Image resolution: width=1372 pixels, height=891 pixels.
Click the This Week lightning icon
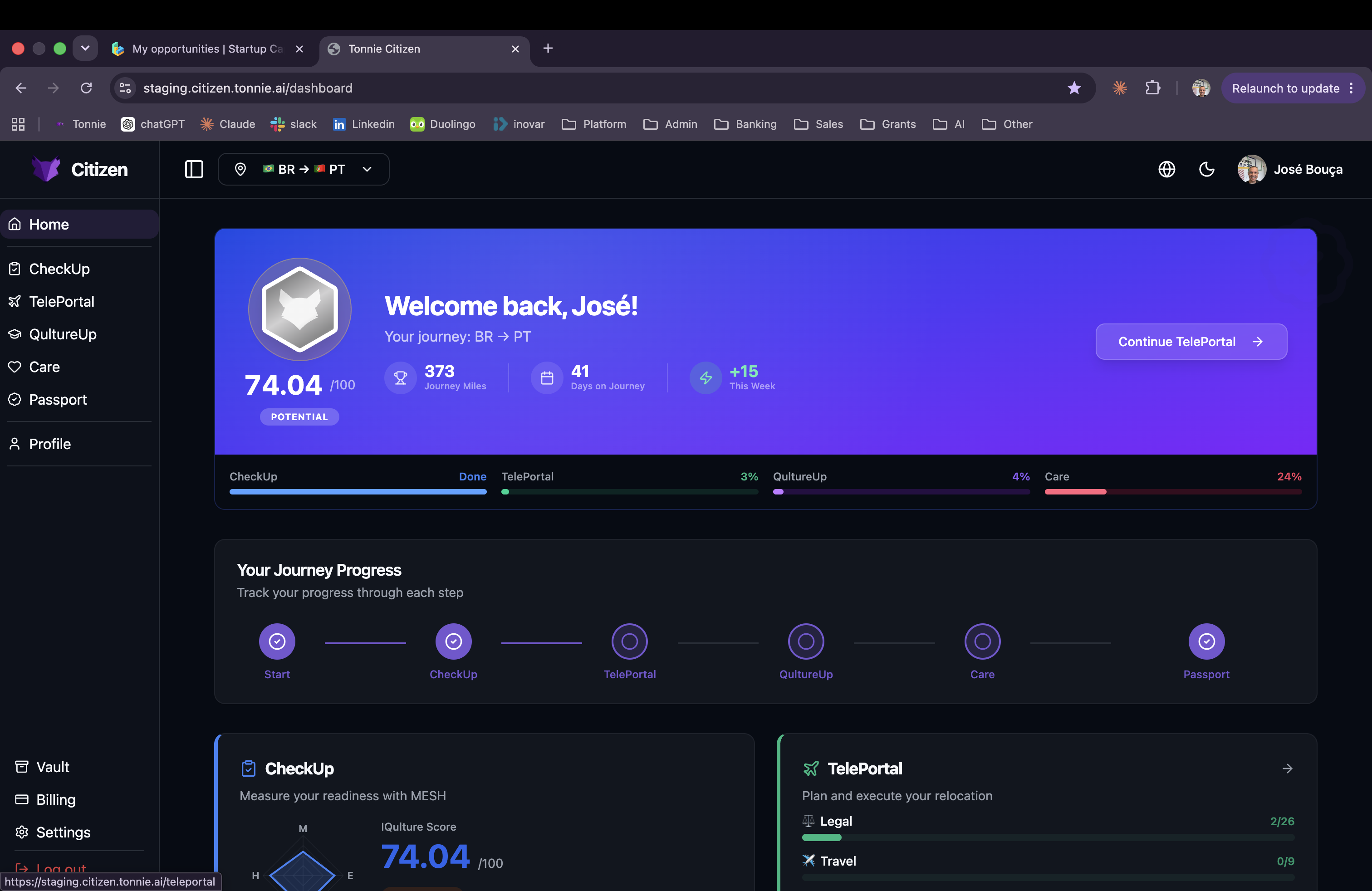[x=706, y=378]
